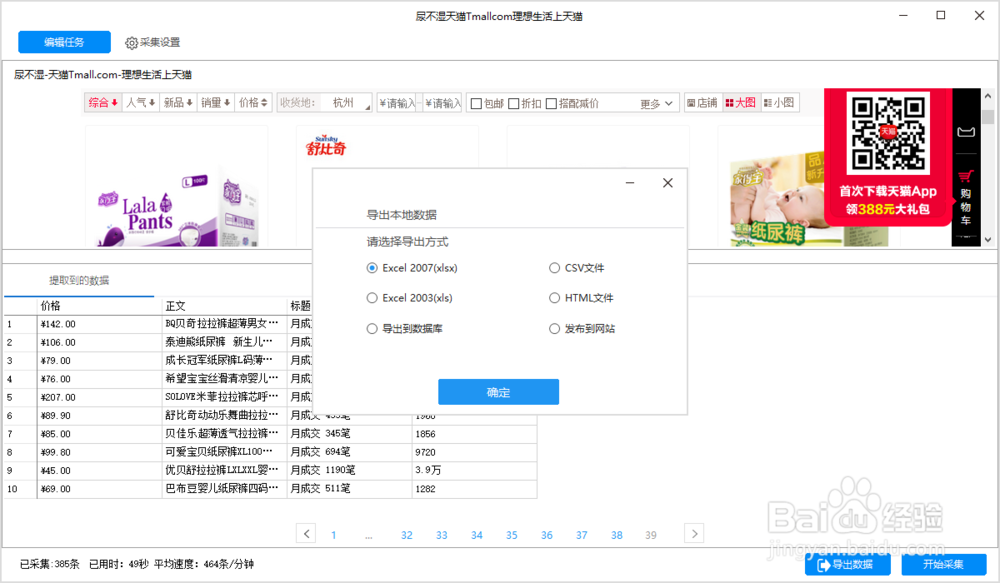Viewport: 1000px width, 583px height.
Task: Go to page 32
Action: 407,535
